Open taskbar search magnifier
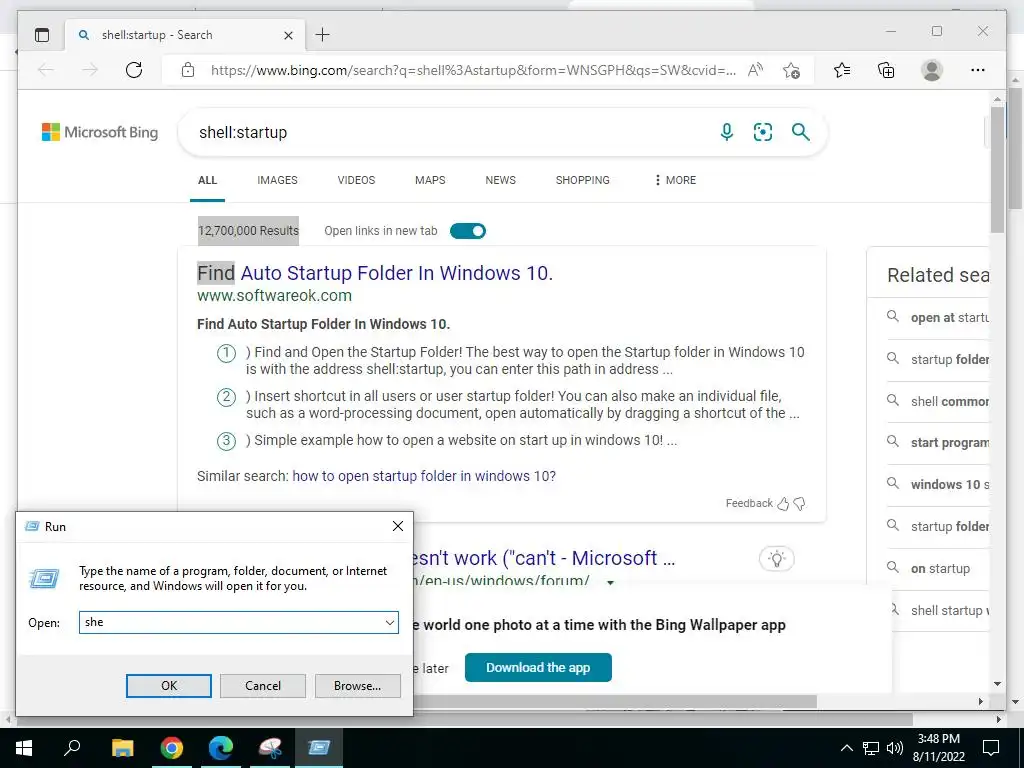This screenshot has width=1024, height=768. [72, 748]
